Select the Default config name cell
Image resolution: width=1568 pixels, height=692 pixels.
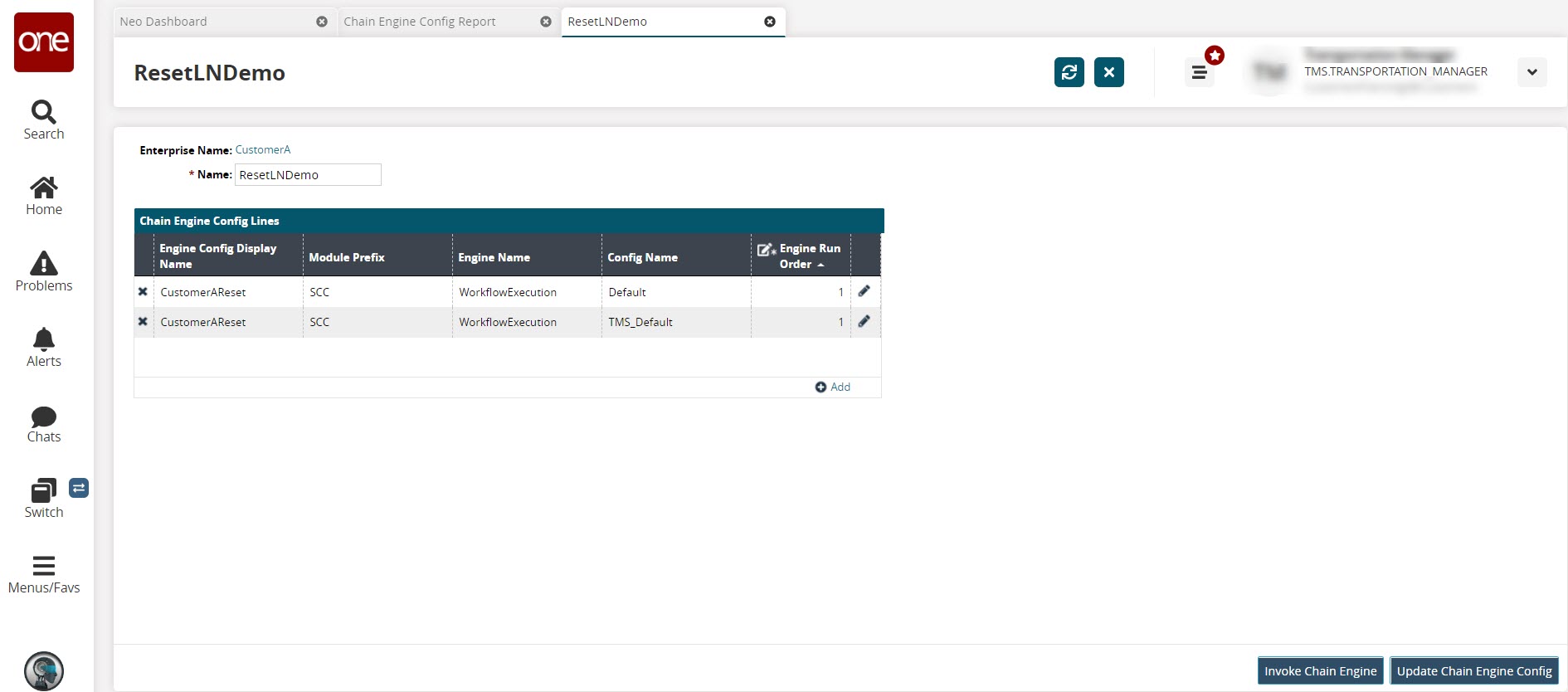(627, 292)
